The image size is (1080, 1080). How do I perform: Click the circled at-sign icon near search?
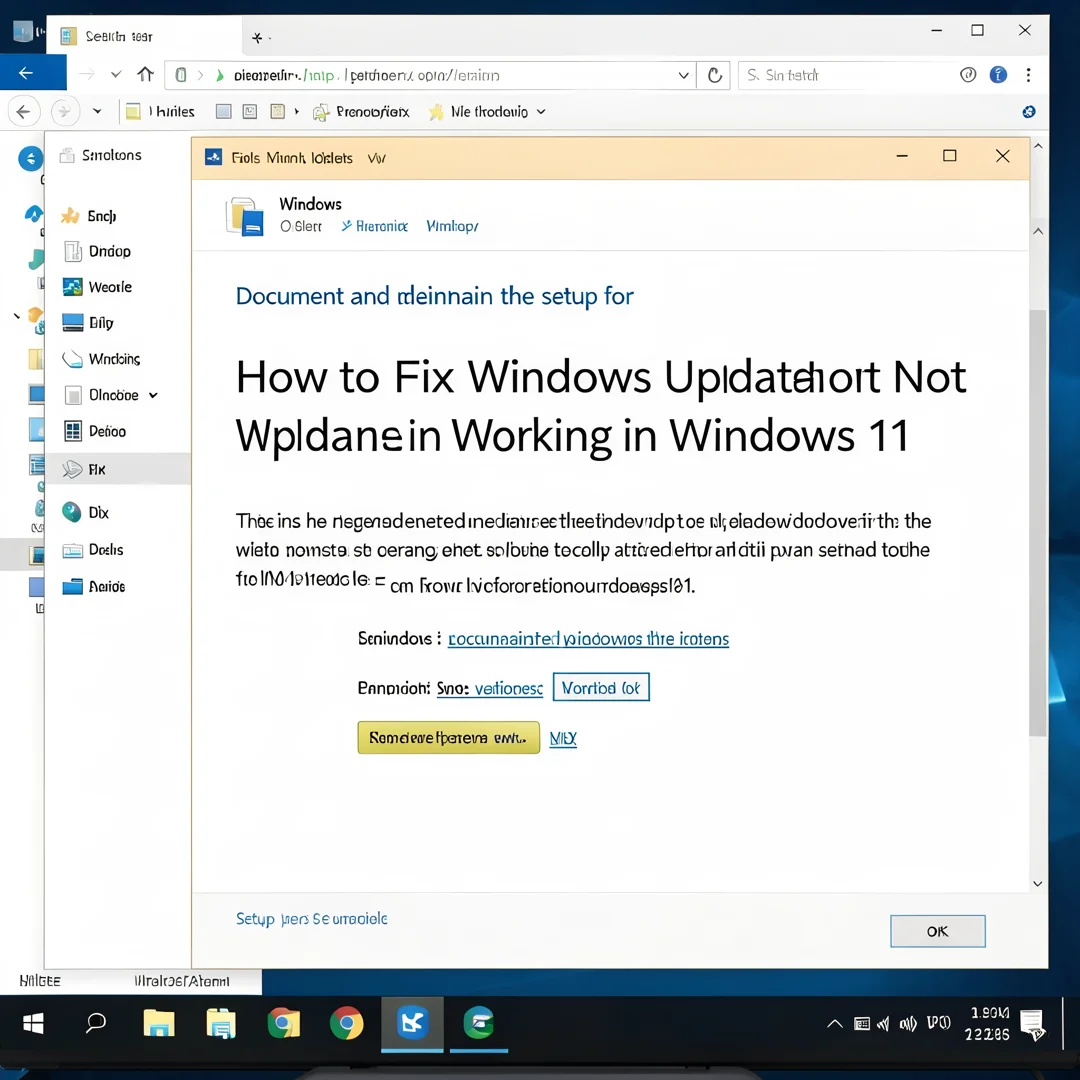pos(968,74)
